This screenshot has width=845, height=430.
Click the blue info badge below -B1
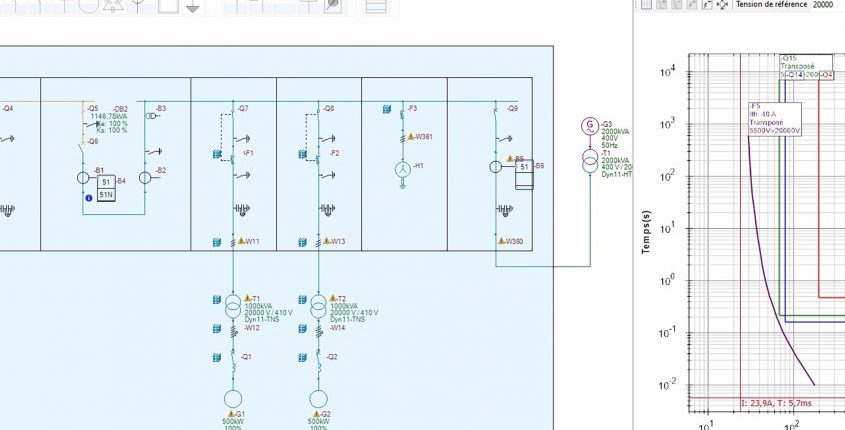pos(89,198)
